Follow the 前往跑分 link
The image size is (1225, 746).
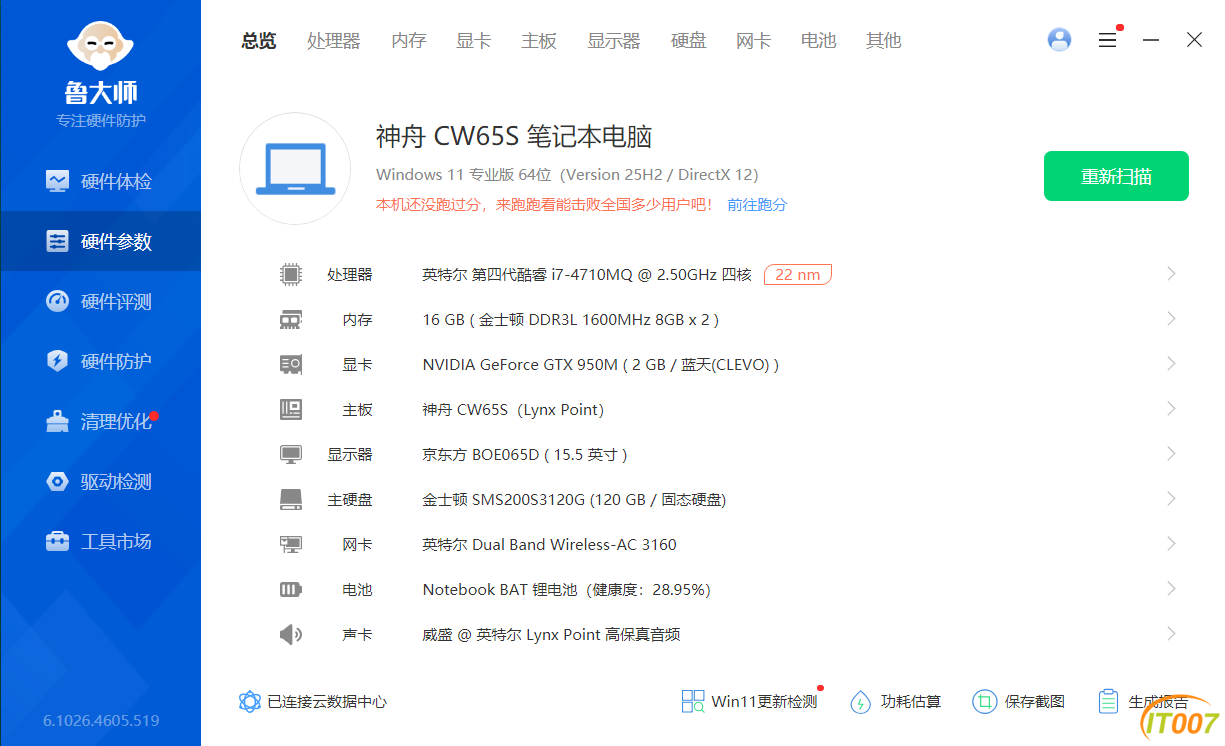(757, 204)
